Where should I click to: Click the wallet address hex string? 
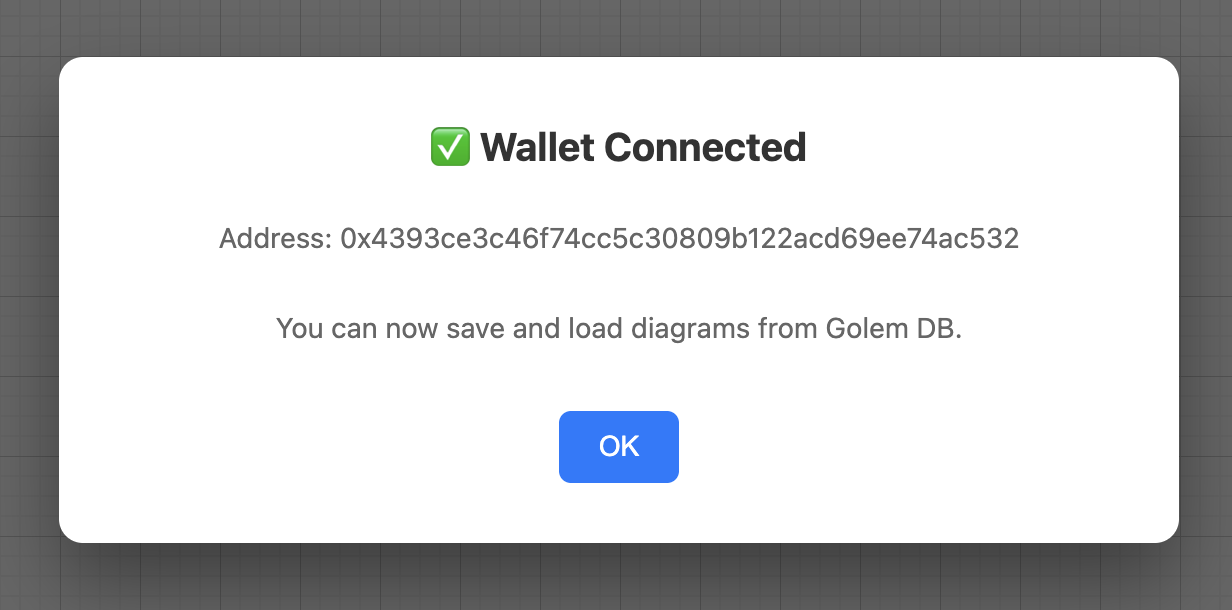click(679, 239)
